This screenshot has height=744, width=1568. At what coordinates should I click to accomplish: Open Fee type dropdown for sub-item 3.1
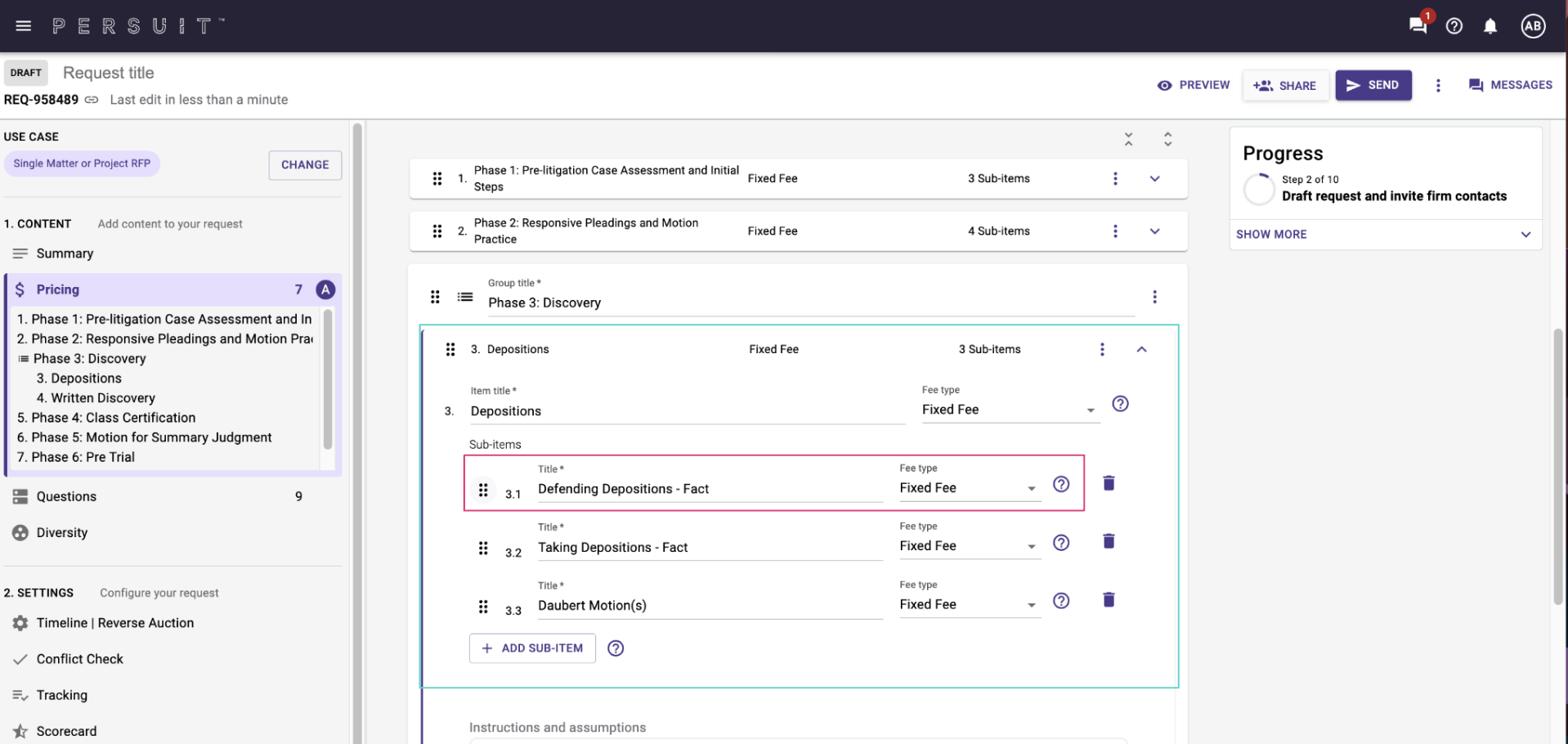tap(970, 488)
